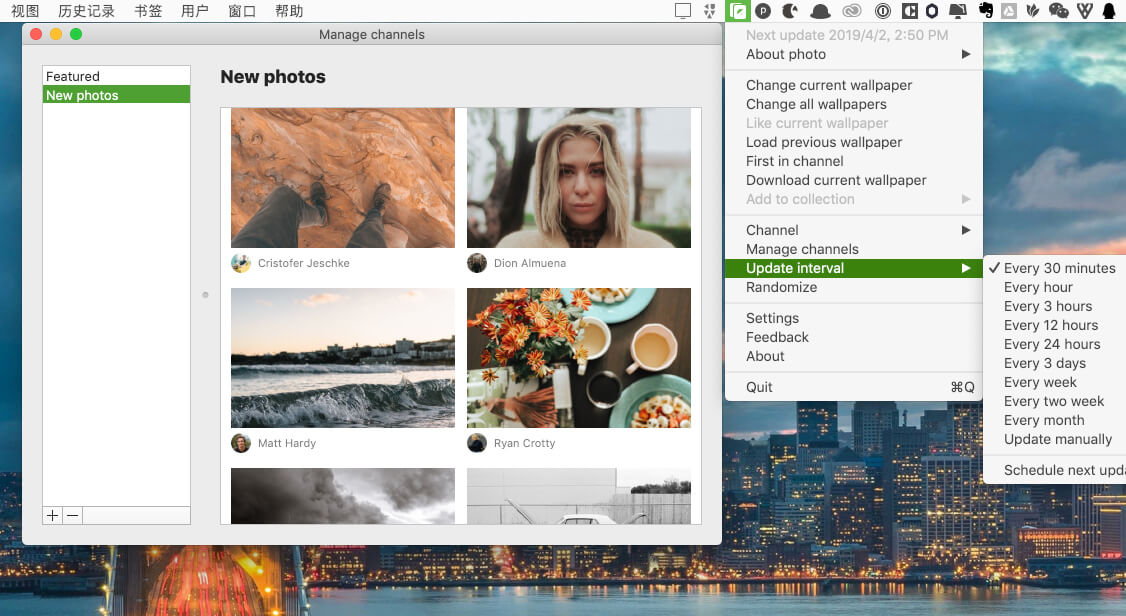Open the 用户 menu
Image resolution: width=1126 pixels, height=616 pixels.
point(195,11)
